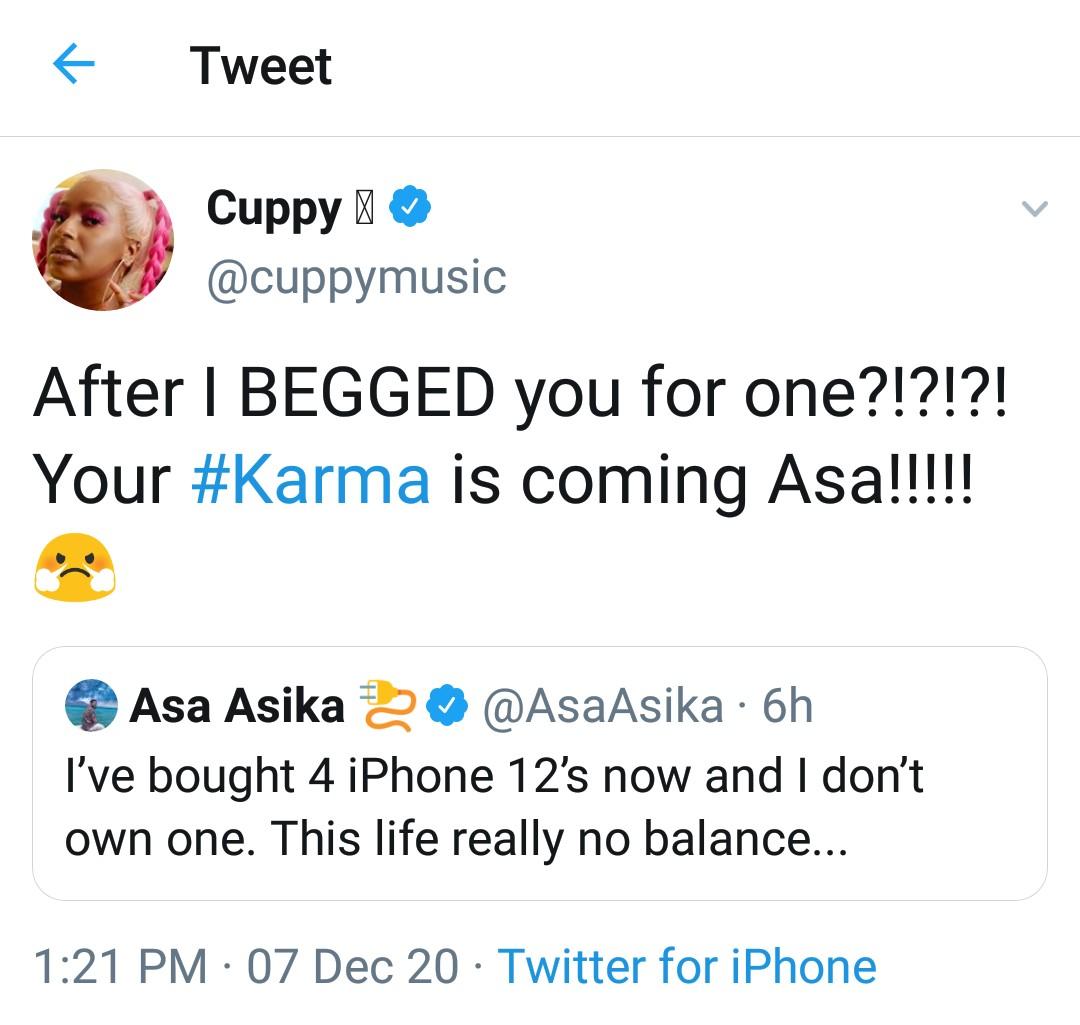
Task: Click Cuppy's blue verified badge
Action: tap(410, 208)
